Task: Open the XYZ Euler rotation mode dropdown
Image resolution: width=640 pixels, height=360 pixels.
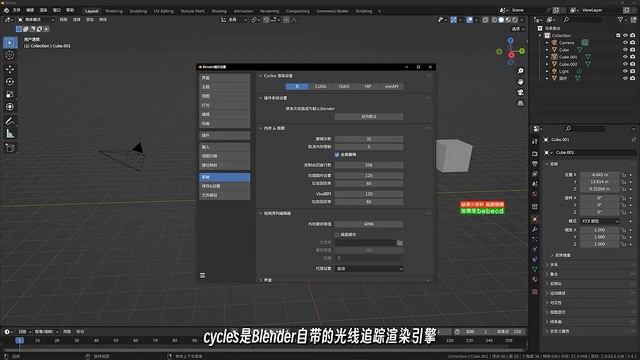Action: click(x=600, y=221)
